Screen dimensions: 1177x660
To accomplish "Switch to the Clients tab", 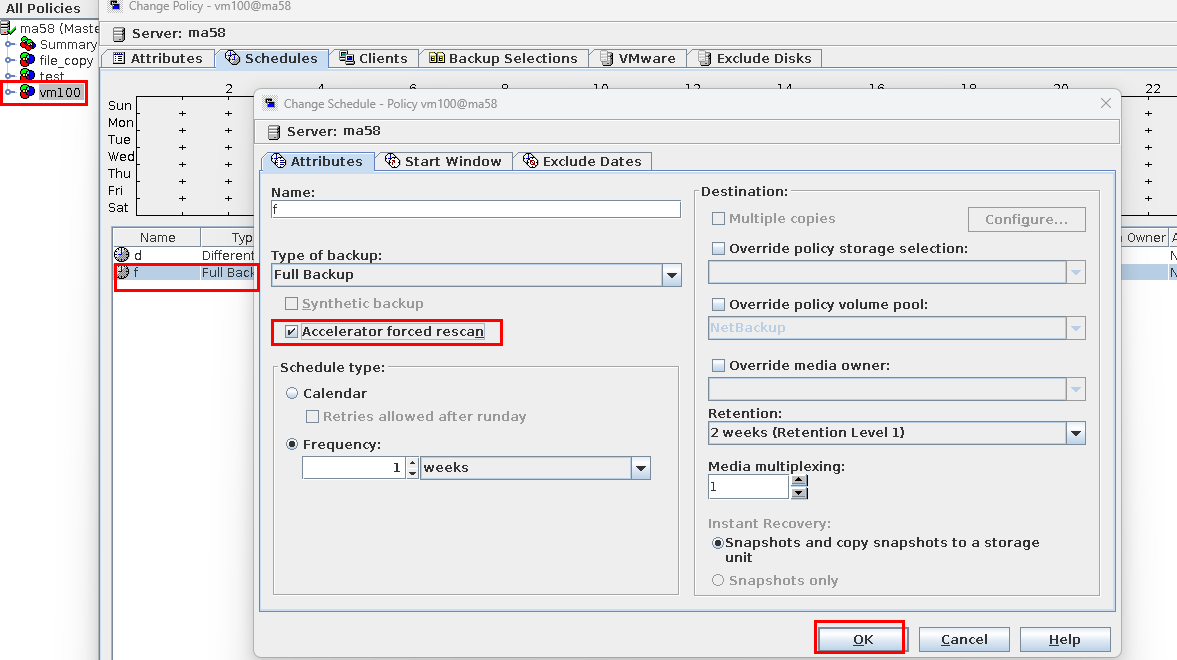I will [374, 59].
